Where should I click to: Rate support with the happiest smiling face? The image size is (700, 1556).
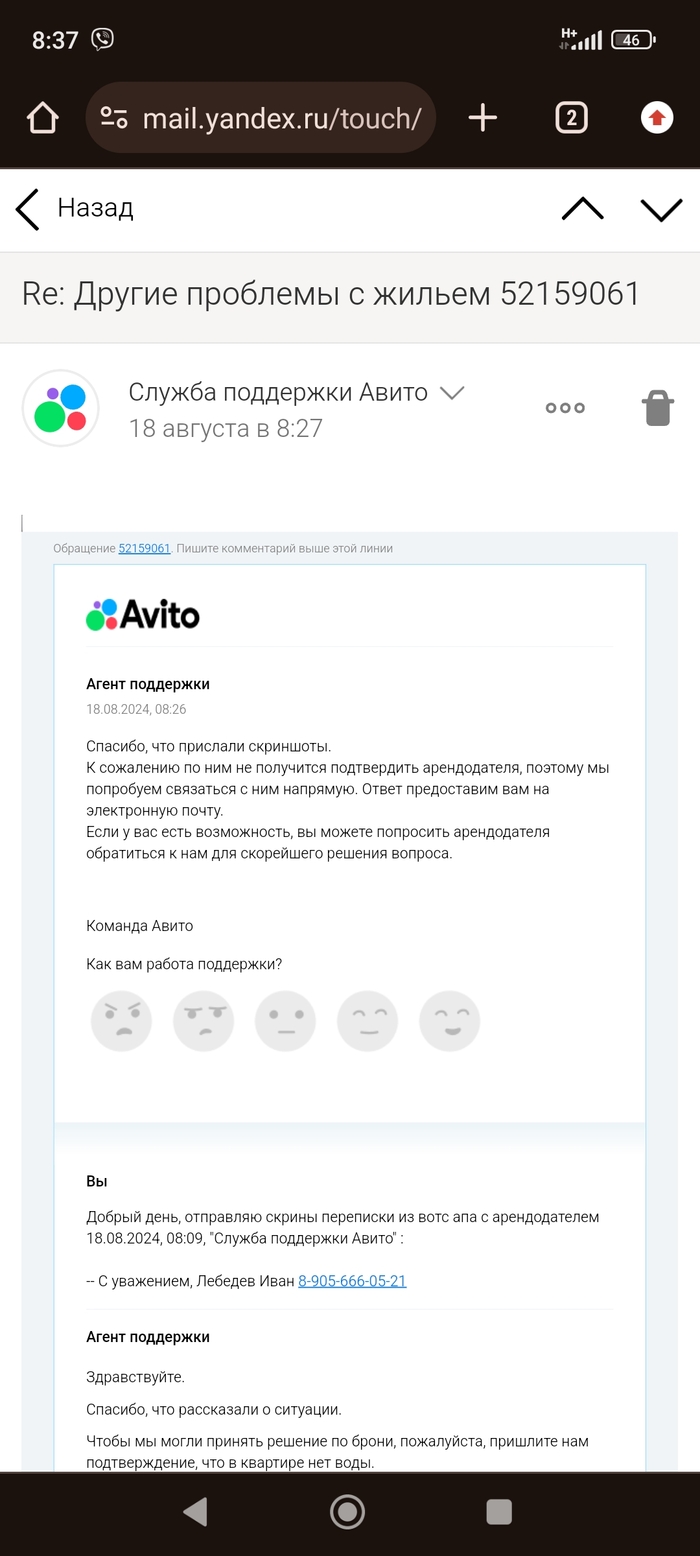tap(449, 1021)
